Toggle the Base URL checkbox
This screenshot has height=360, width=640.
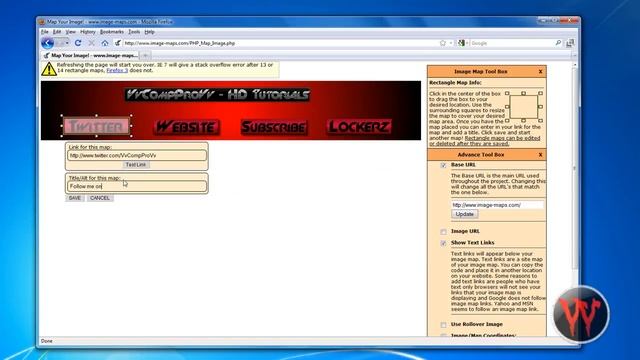pyautogui.click(x=443, y=165)
